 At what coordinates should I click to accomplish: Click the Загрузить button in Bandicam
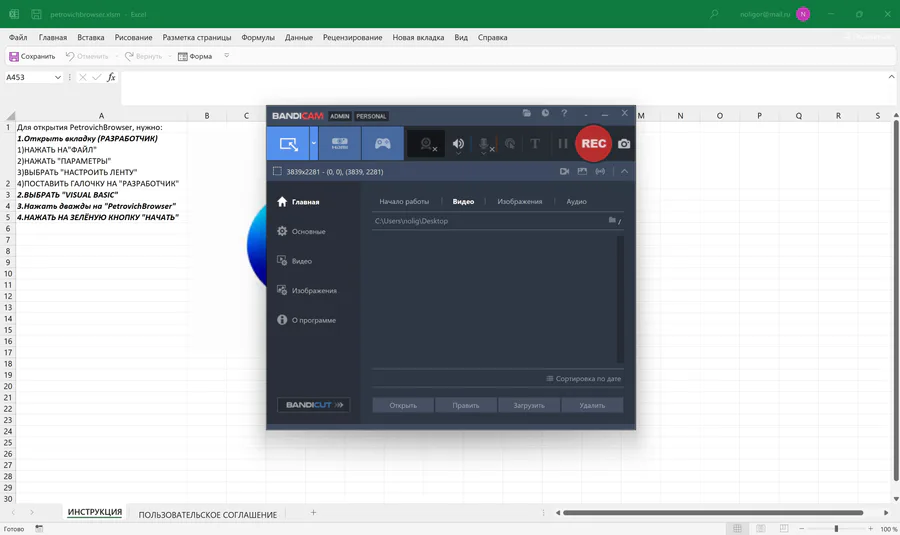click(x=529, y=405)
